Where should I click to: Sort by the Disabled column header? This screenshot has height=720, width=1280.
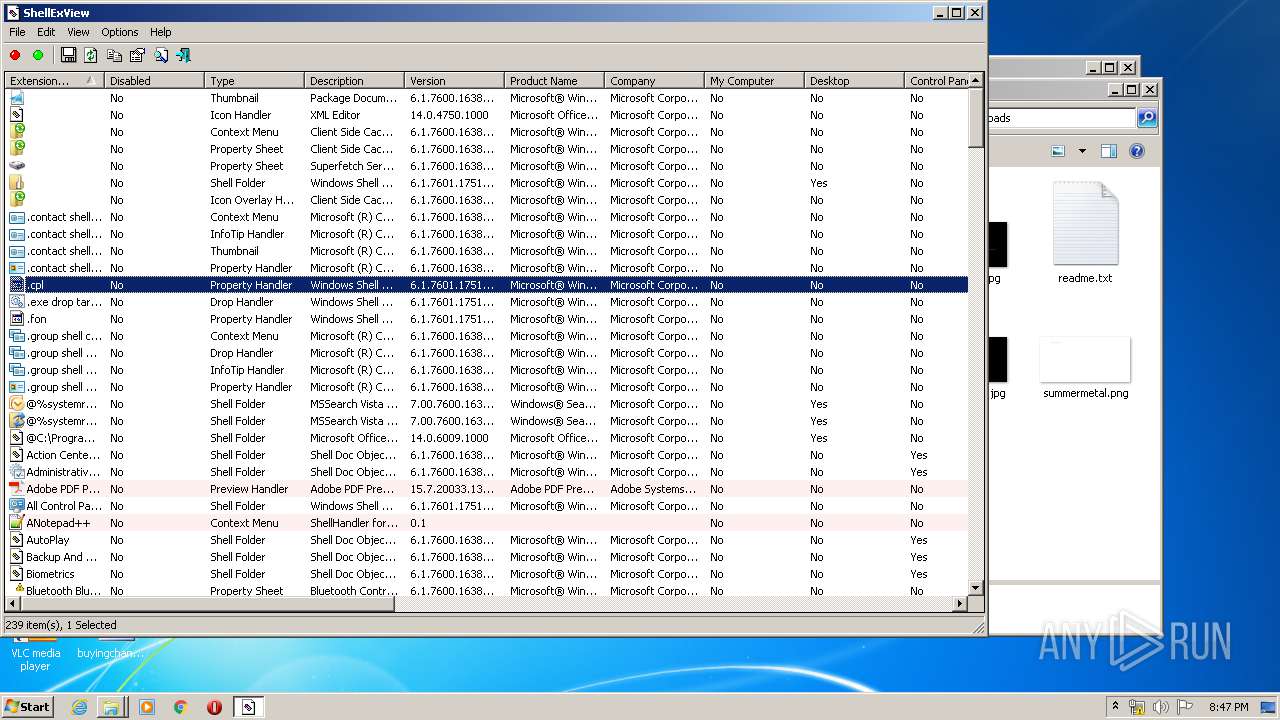(154, 81)
